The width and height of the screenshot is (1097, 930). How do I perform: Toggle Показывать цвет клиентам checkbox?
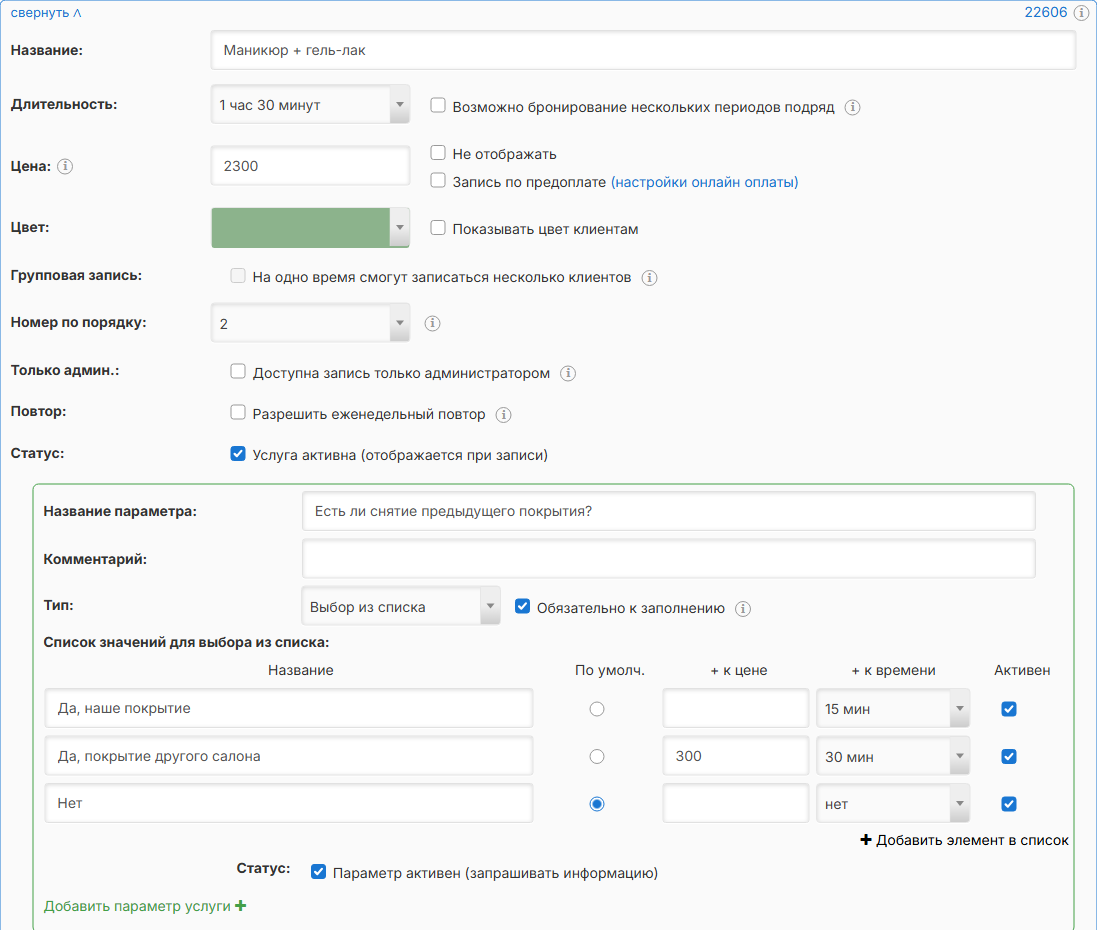(438, 227)
